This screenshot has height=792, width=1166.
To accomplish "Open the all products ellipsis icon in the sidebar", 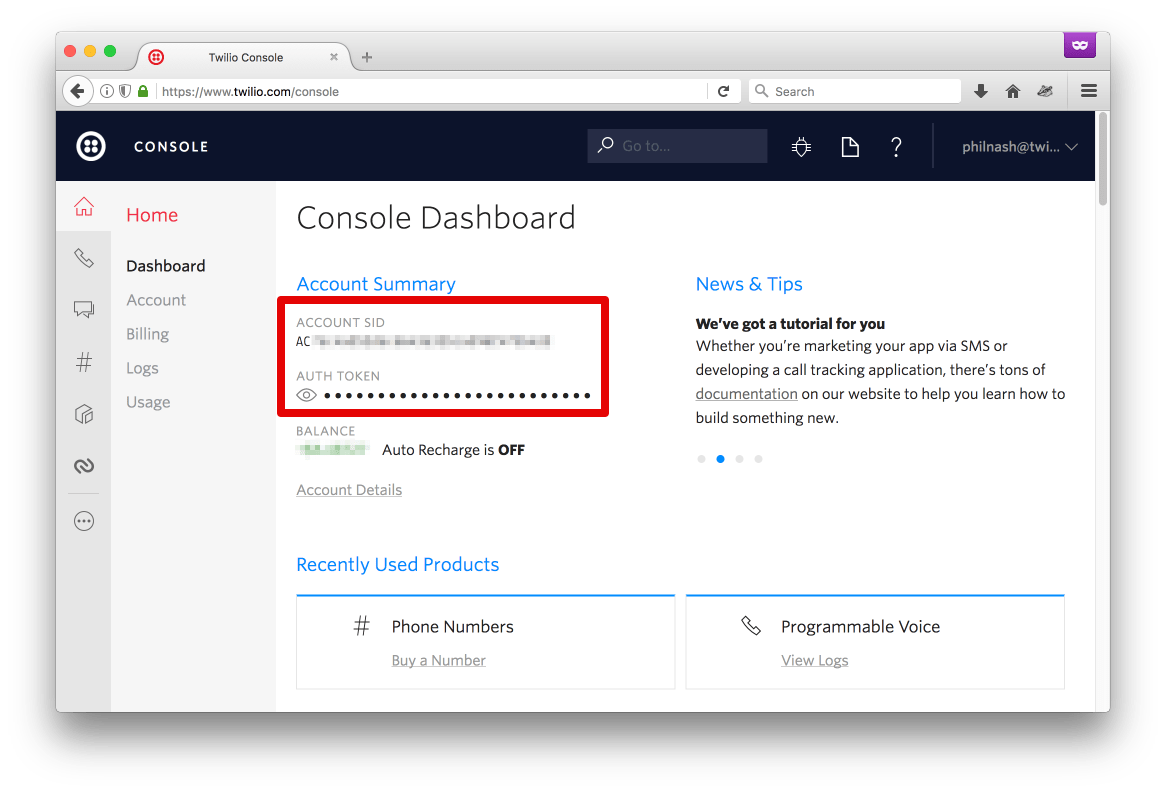I will pos(84,521).
